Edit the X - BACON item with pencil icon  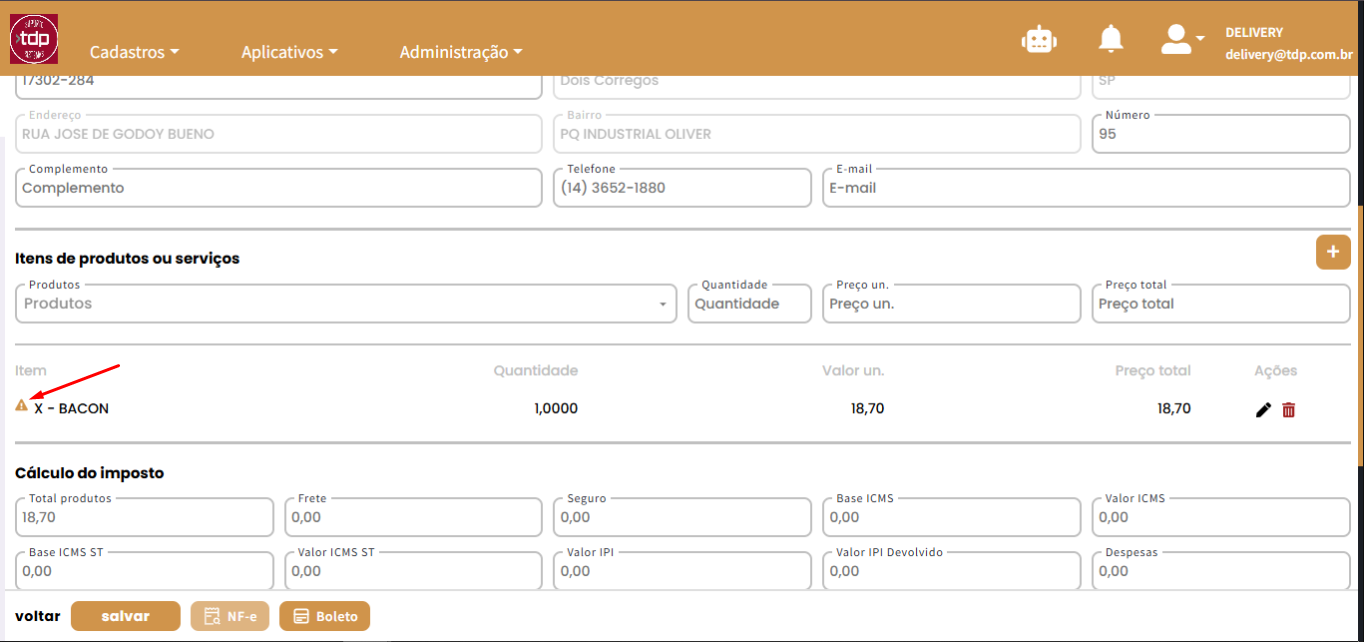click(1263, 409)
